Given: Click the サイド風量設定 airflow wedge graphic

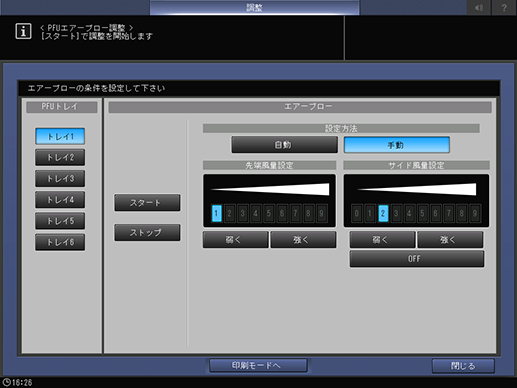Looking at the screenshot, I should [417, 189].
